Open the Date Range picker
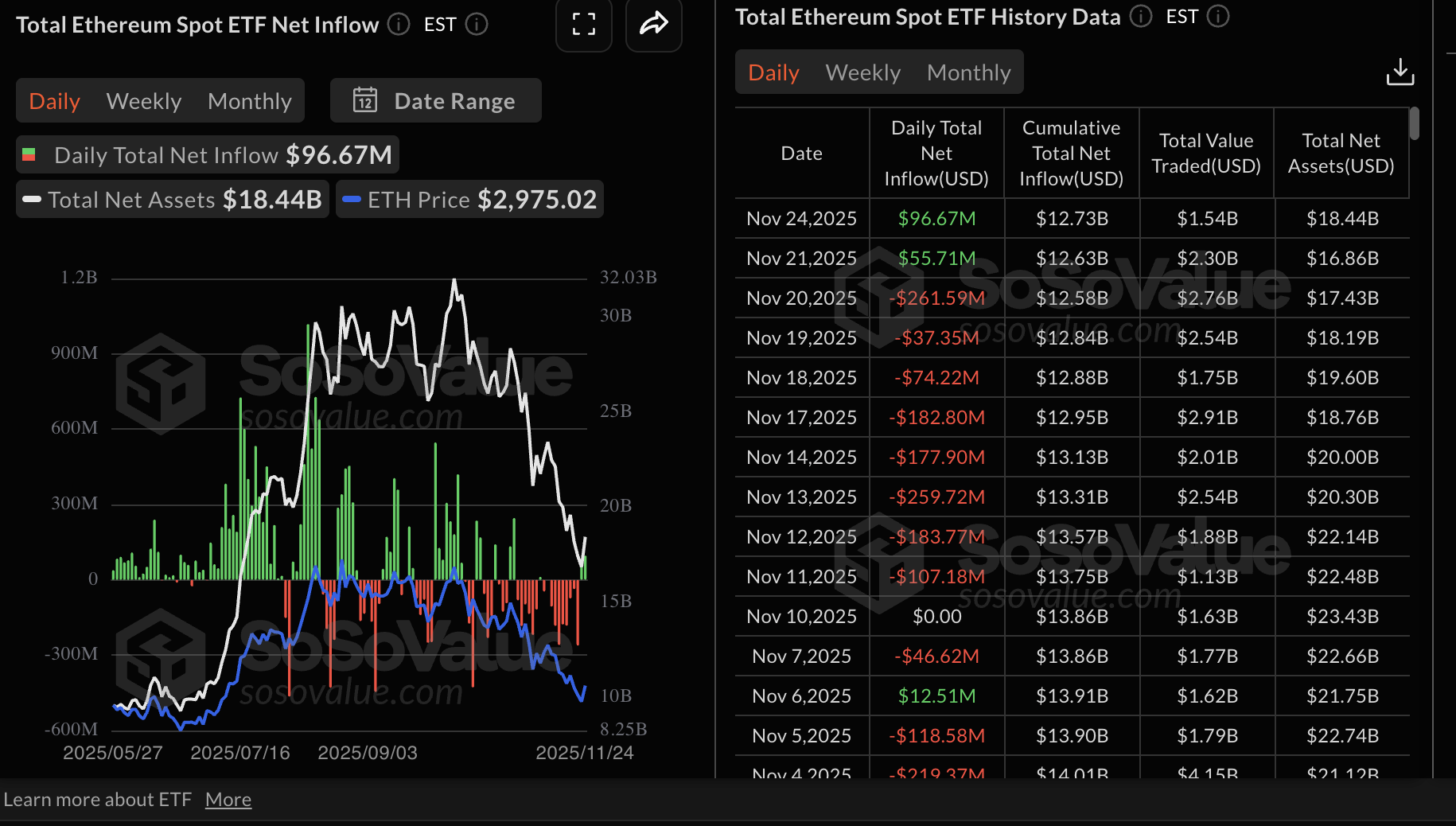The height and width of the screenshot is (826, 1456). [x=435, y=100]
